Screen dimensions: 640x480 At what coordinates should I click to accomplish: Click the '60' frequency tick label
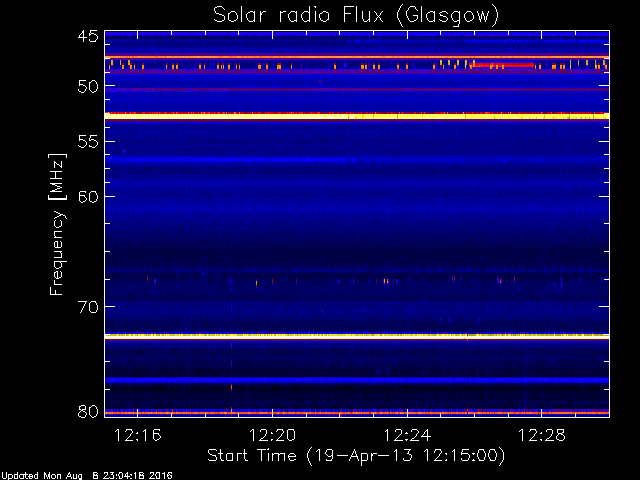(x=88, y=197)
